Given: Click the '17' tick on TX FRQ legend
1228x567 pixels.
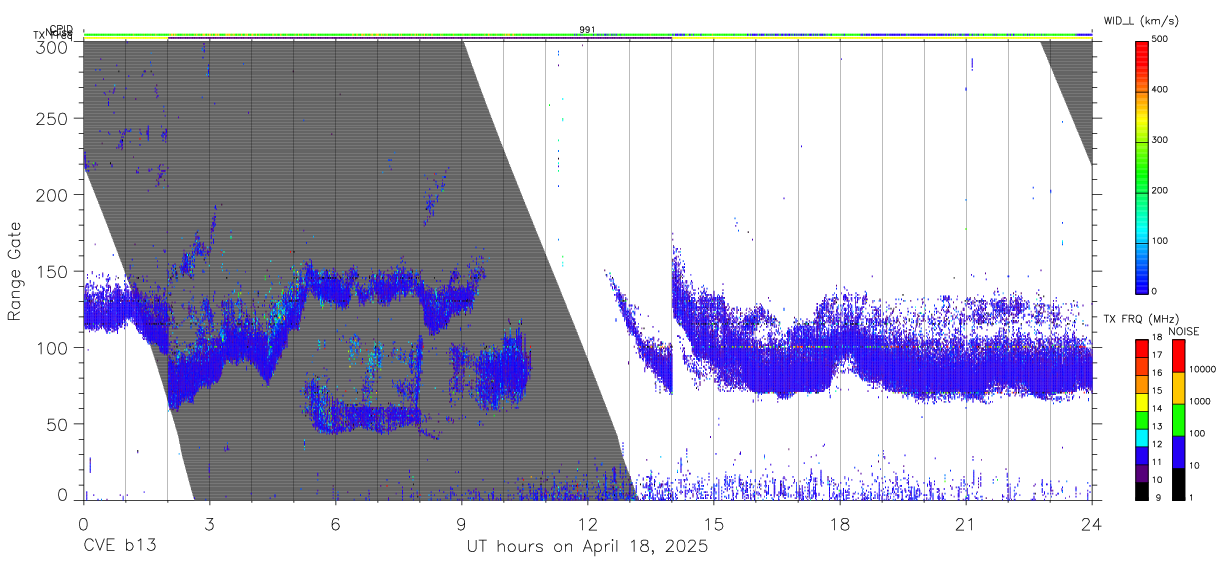Looking at the screenshot, I should click(1156, 355).
